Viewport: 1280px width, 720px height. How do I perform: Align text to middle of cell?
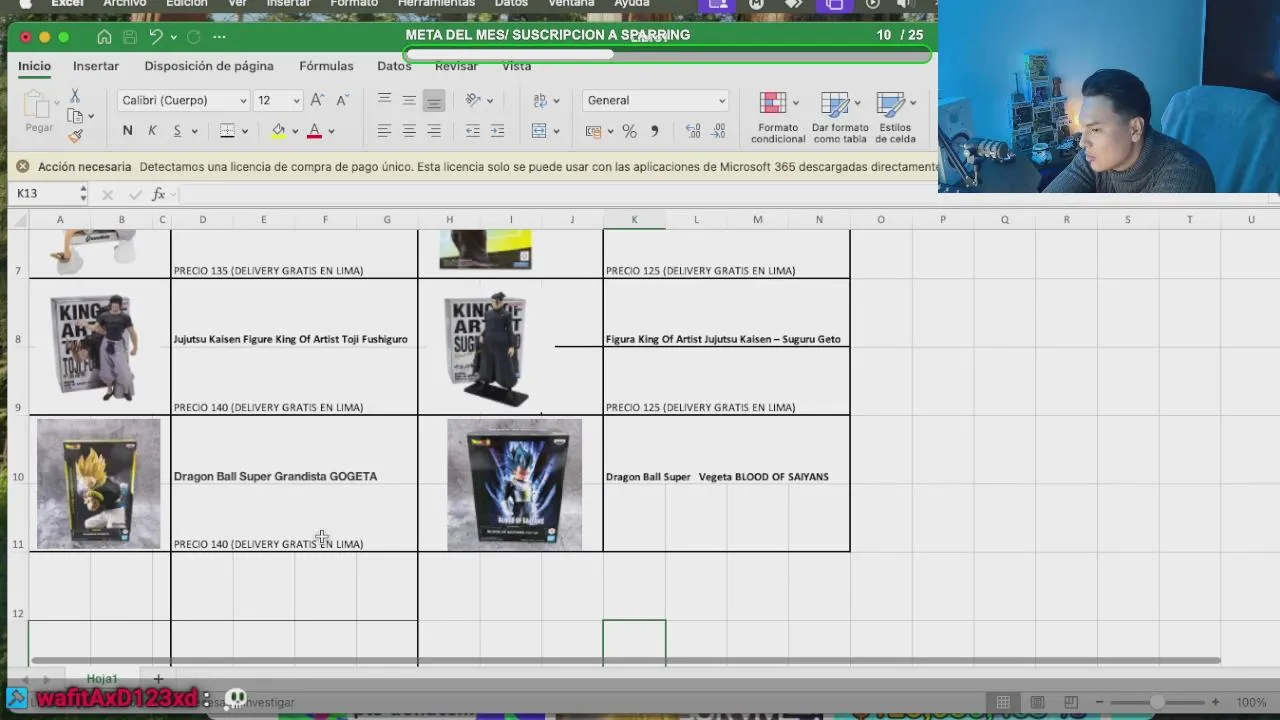tap(409, 100)
